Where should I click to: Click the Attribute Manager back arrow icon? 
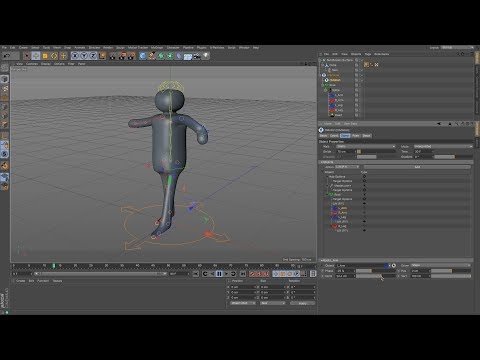pos(439,124)
